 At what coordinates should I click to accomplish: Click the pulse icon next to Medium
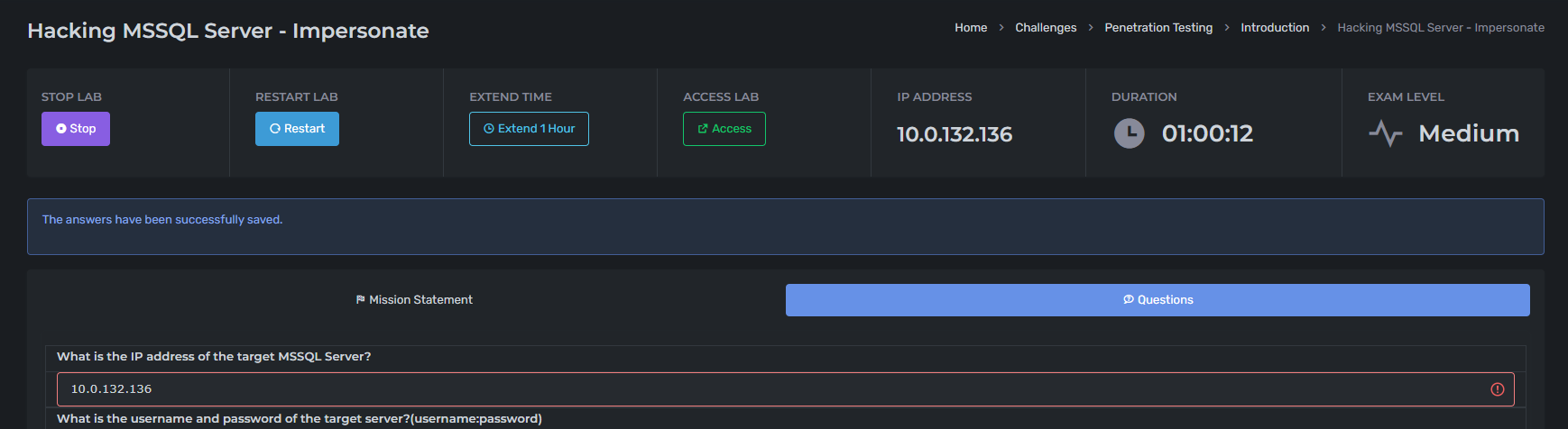click(1385, 134)
